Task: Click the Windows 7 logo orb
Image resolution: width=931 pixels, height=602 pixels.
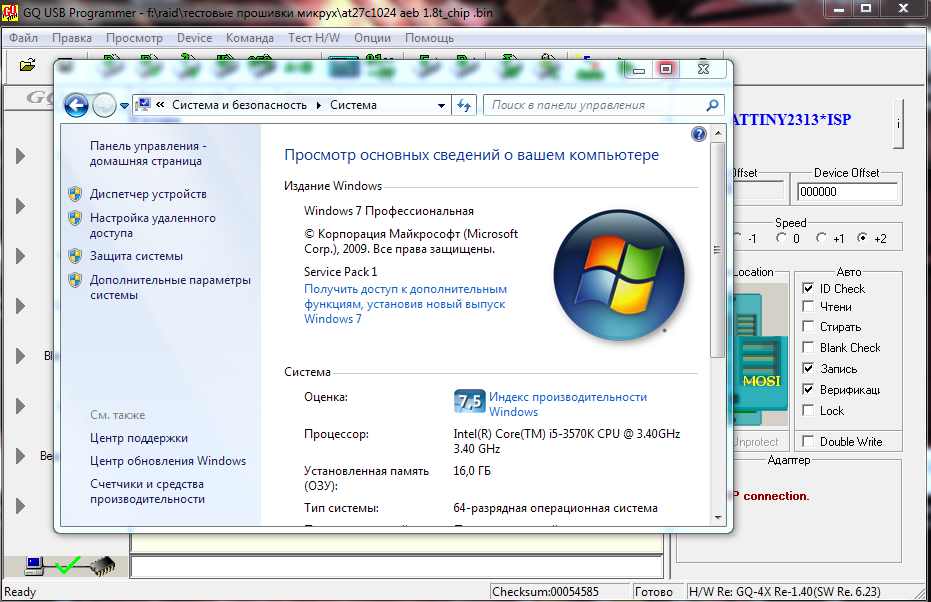Action: point(619,274)
